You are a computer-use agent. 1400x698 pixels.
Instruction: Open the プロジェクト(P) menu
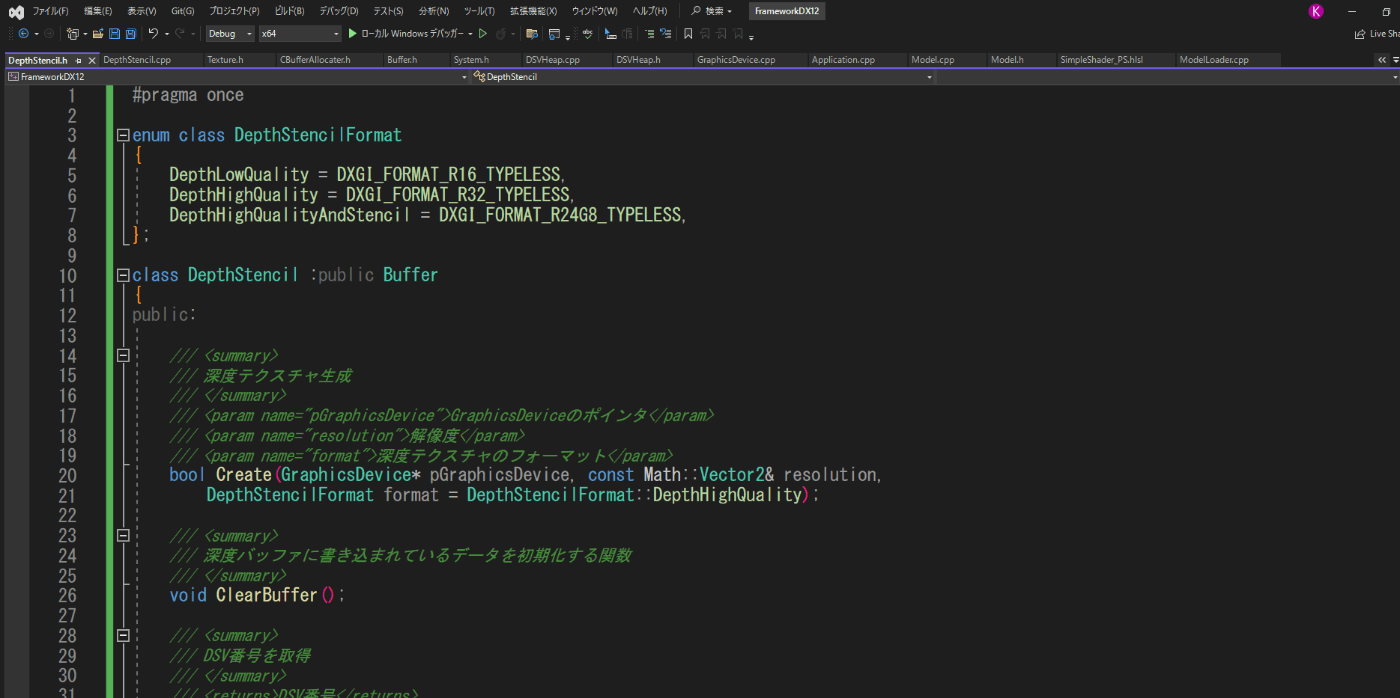point(234,11)
